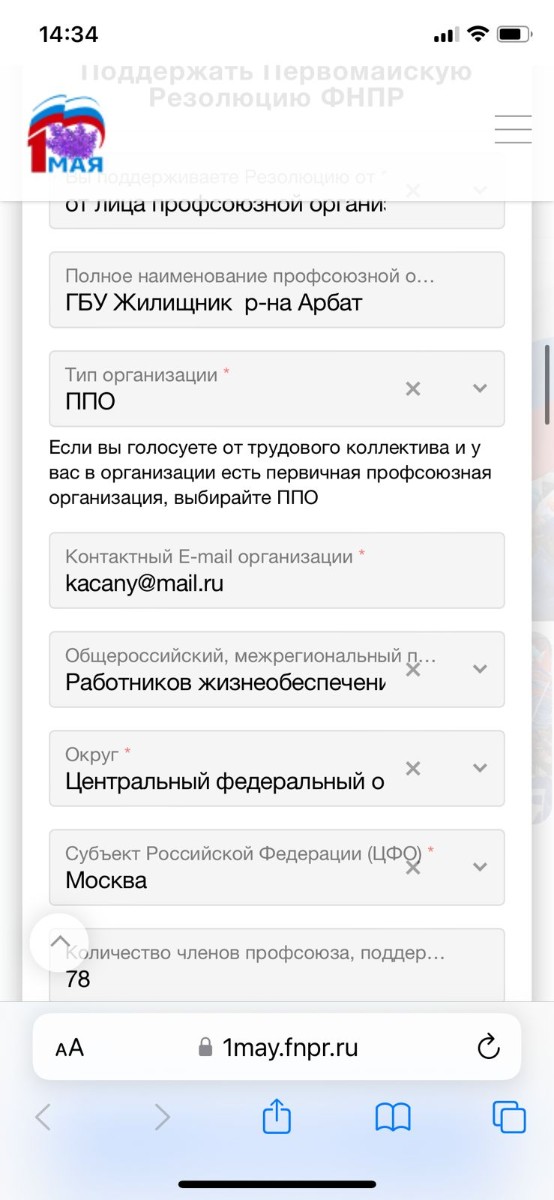Go forward with Safari forward arrow
Viewport: 554px width, 1200px height.
[162, 1117]
